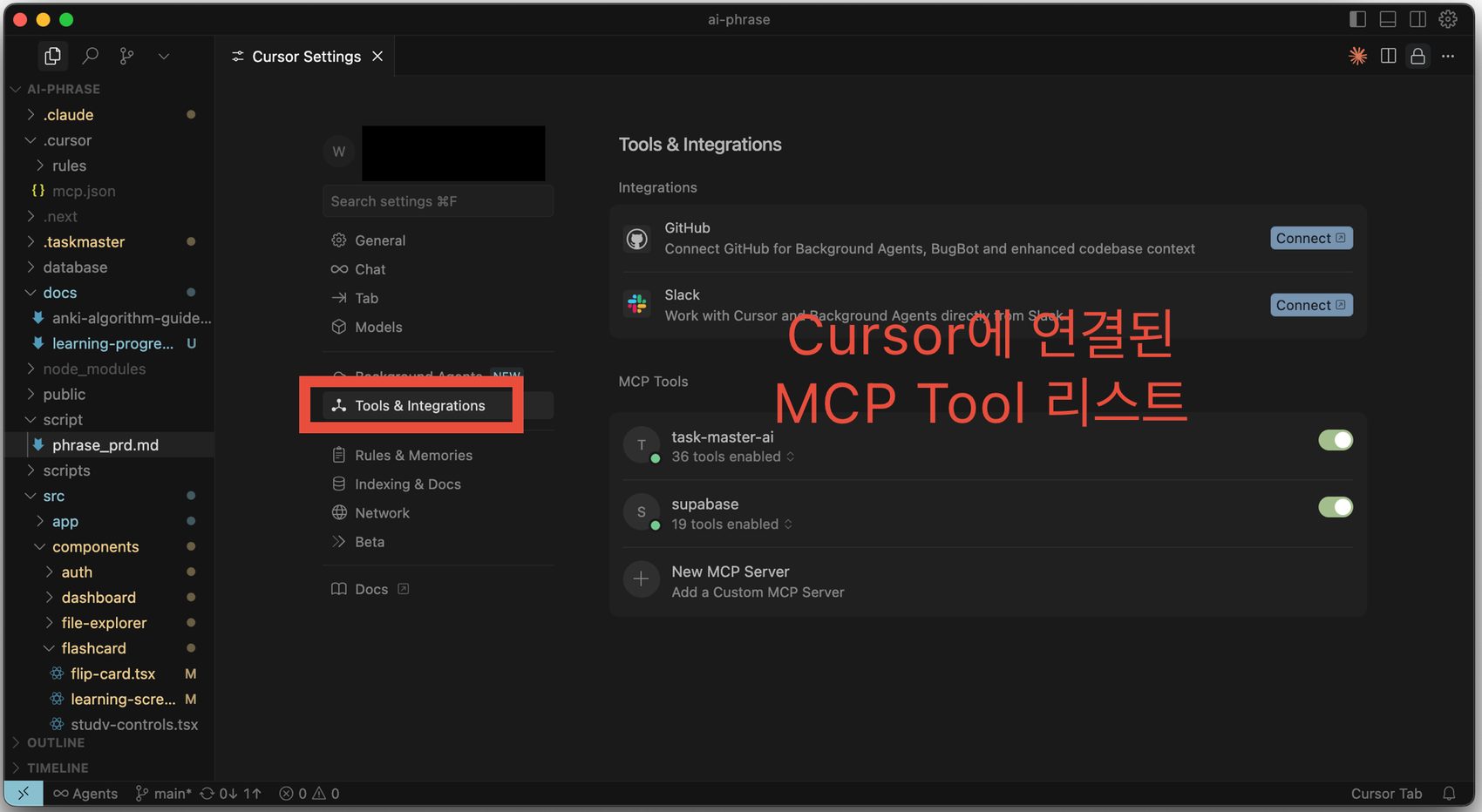This screenshot has height=812, width=1482.
Task: Click the Search settings input field
Action: pyautogui.click(x=438, y=201)
